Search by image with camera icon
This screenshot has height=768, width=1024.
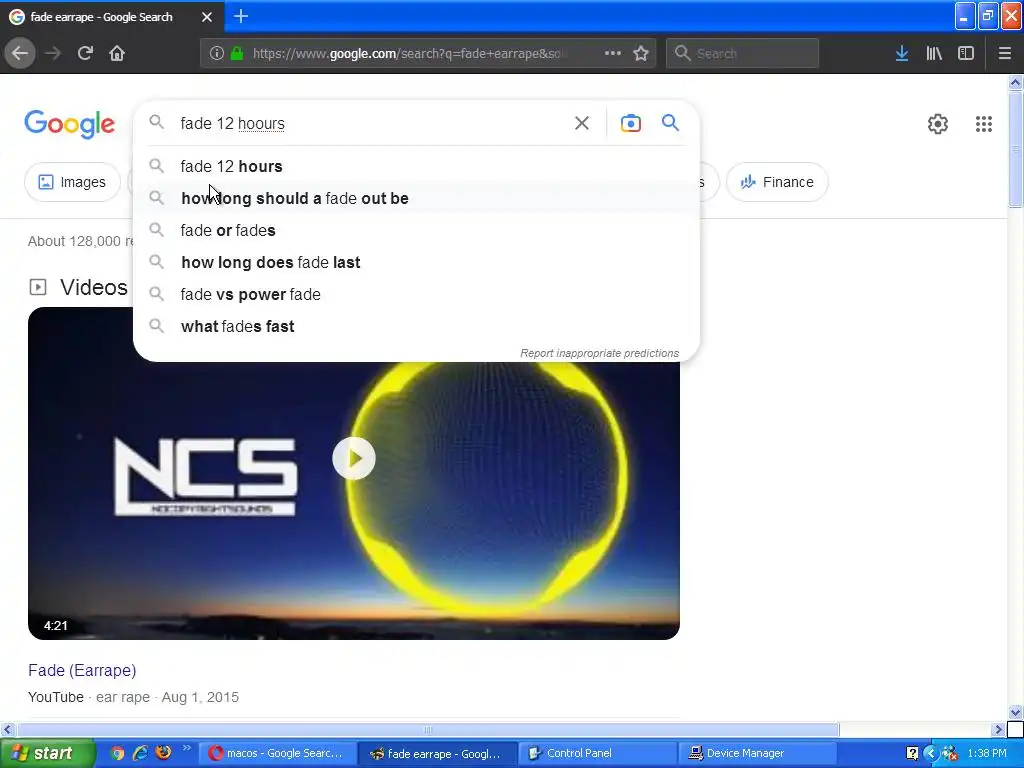(631, 123)
